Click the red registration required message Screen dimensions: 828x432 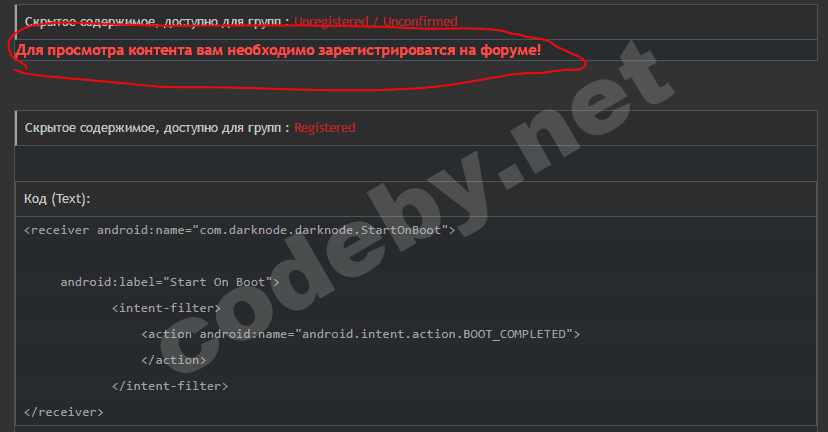pos(278,50)
